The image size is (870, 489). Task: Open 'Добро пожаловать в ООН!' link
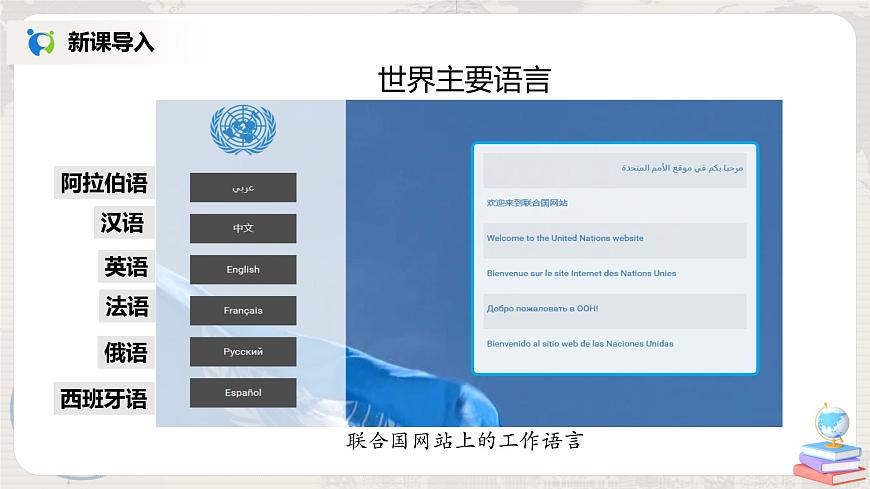(542, 309)
